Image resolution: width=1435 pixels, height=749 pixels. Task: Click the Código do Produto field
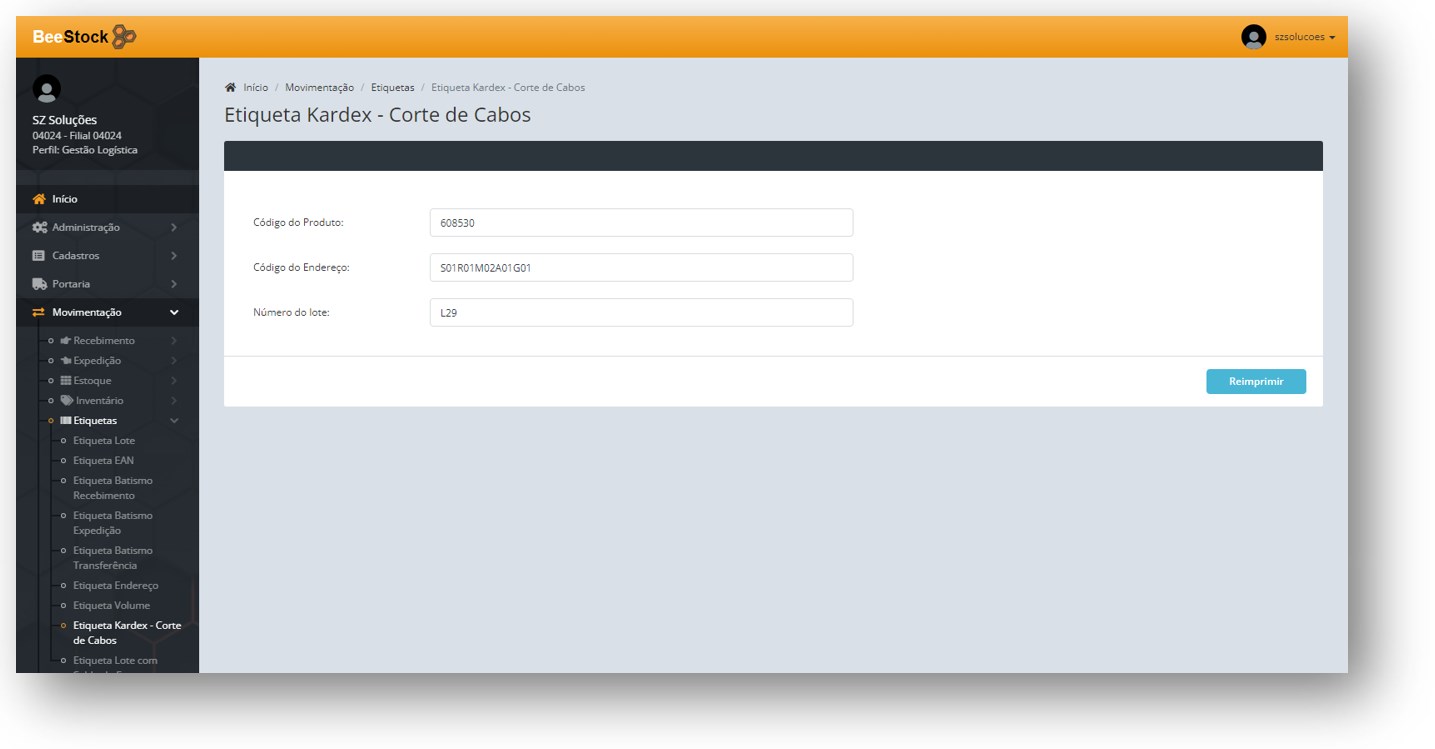(641, 223)
